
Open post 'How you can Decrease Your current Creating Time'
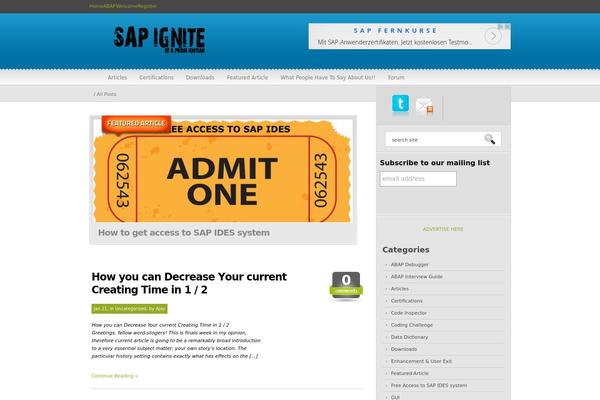[x=189, y=283]
